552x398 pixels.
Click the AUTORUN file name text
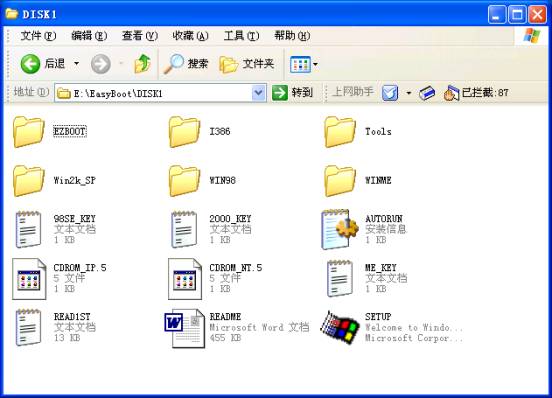(x=384, y=219)
